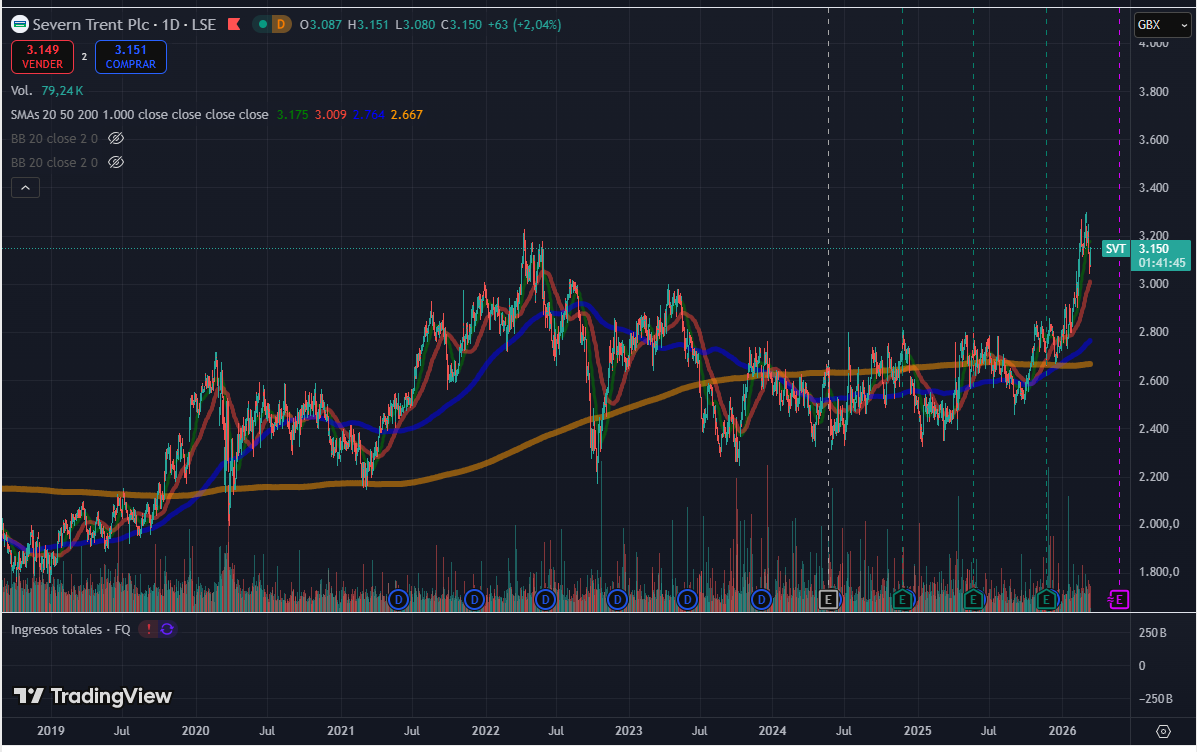Select the first BB 20 close 2 0 label
1197x752 pixels.
pos(54,138)
